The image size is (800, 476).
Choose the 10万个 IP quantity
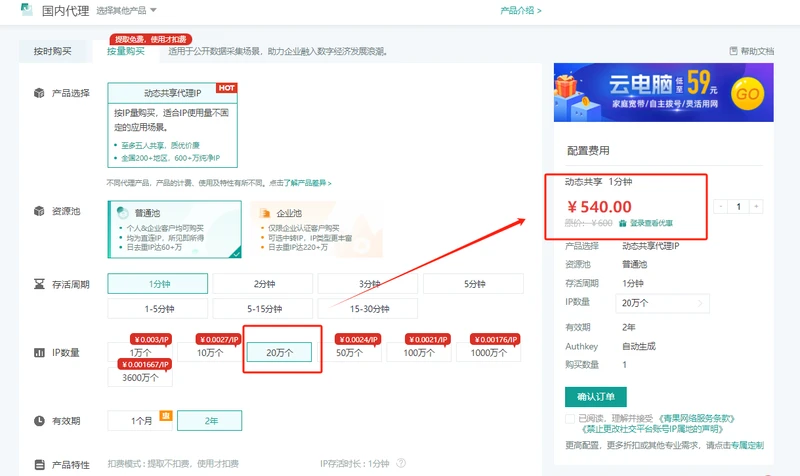tap(210, 353)
